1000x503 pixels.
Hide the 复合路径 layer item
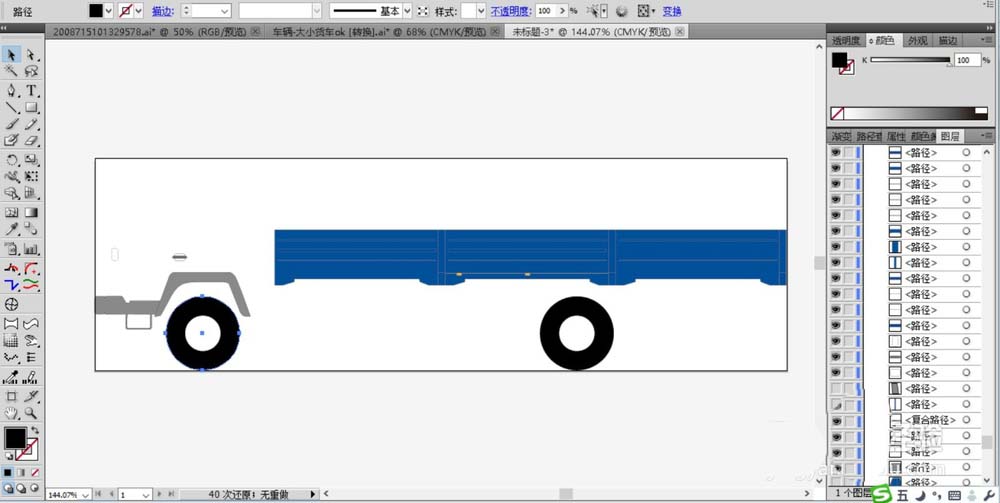[x=835, y=420]
